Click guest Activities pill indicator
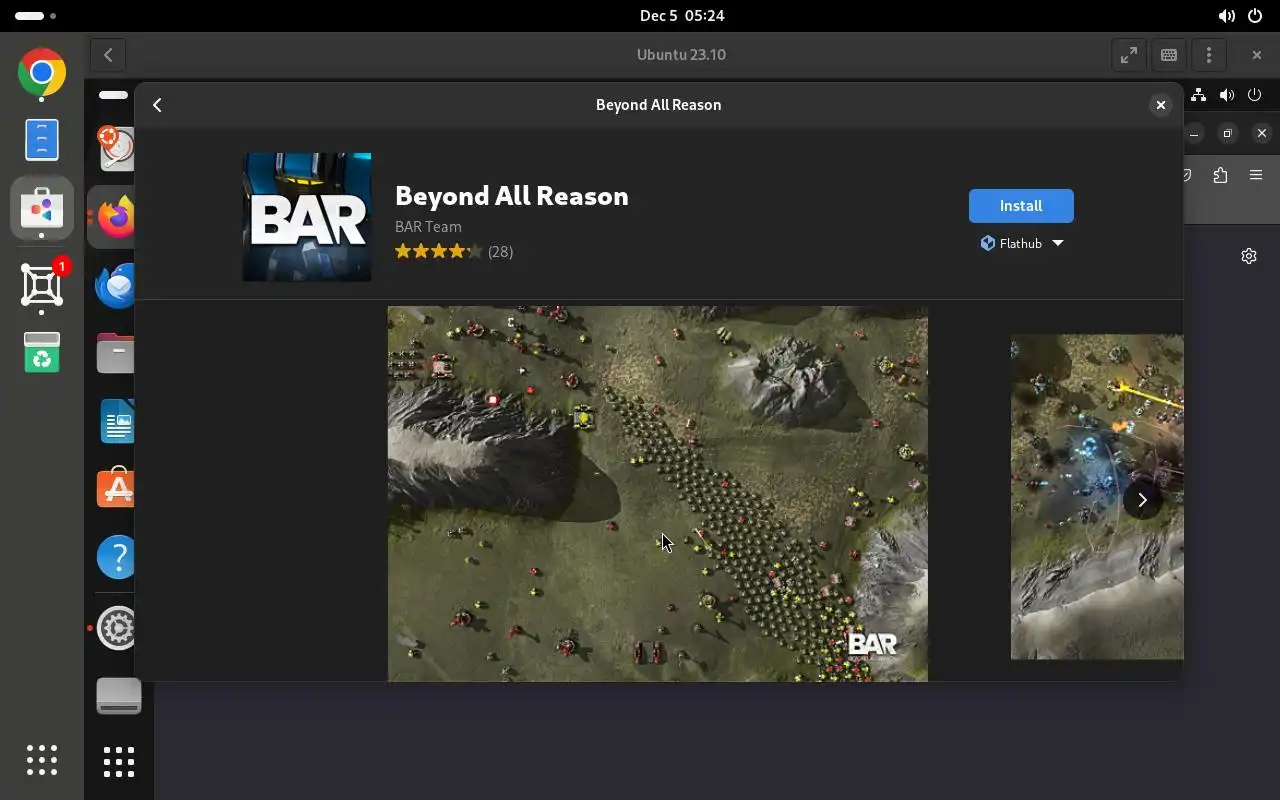This screenshot has width=1280, height=800. tap(113, 95)
